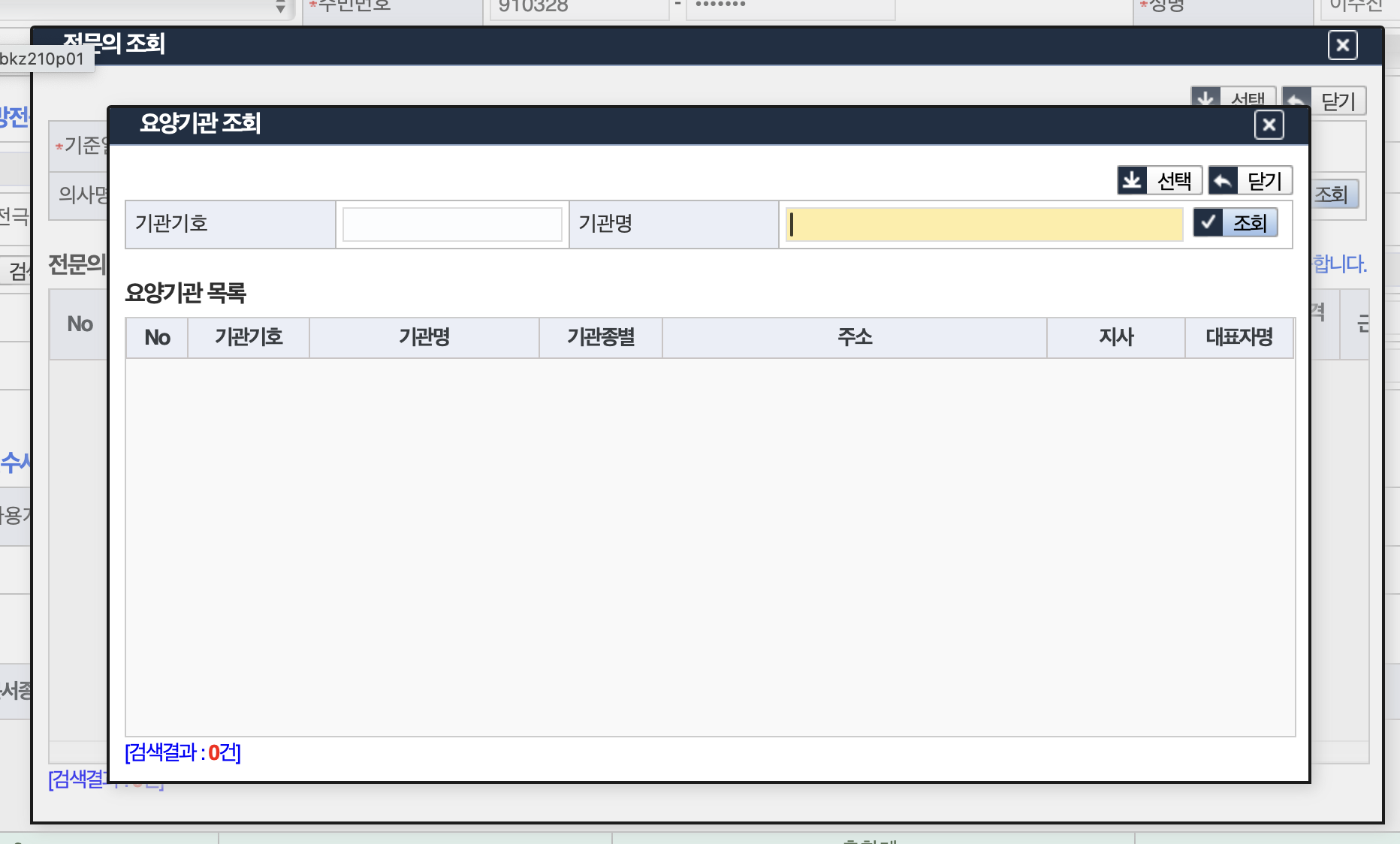The width and height of the screenshot is (1400, 844).
Task: Click the back arrow icon on 닫기 button
Action: (1223, 180)
